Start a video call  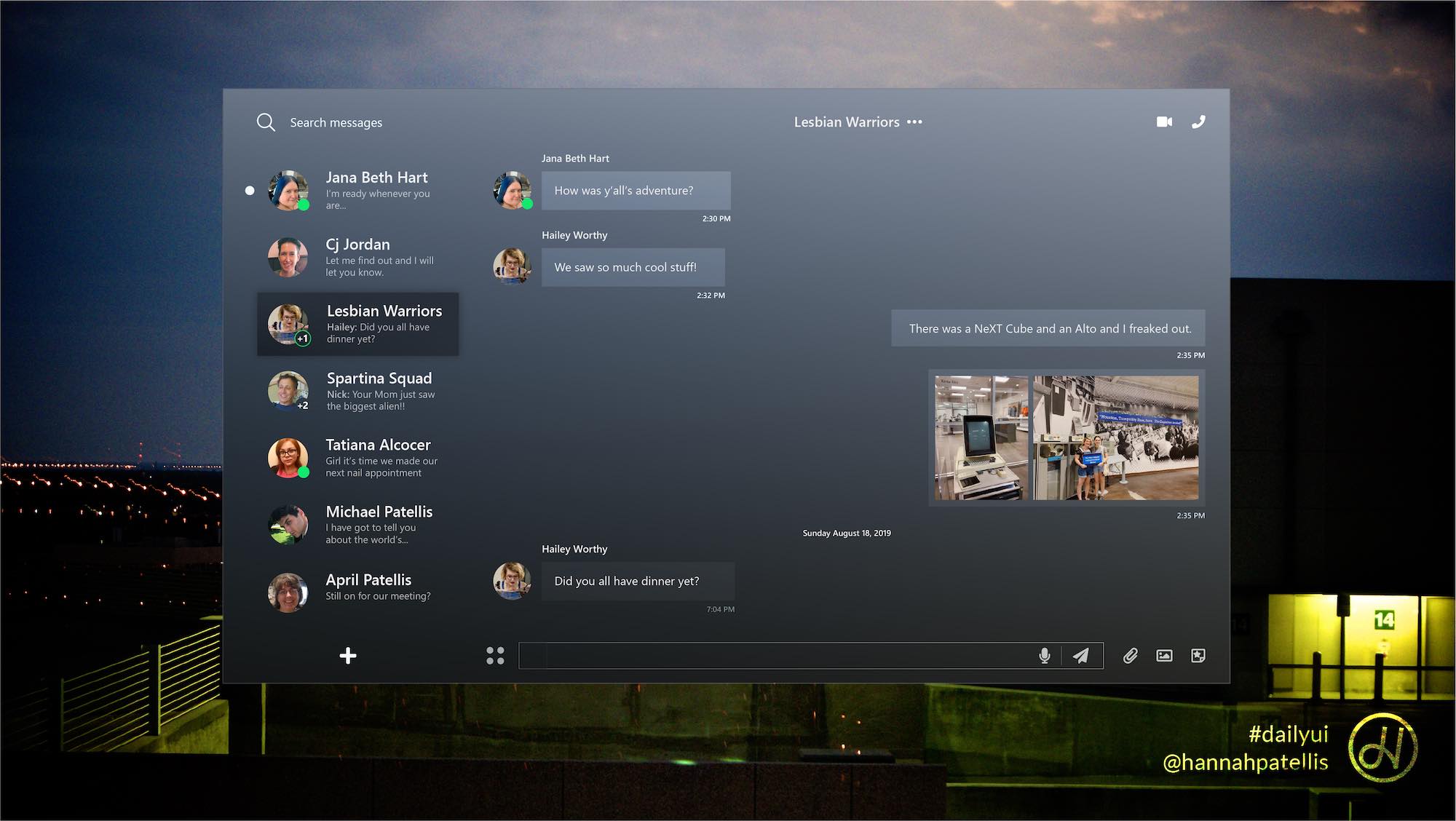1164,122
